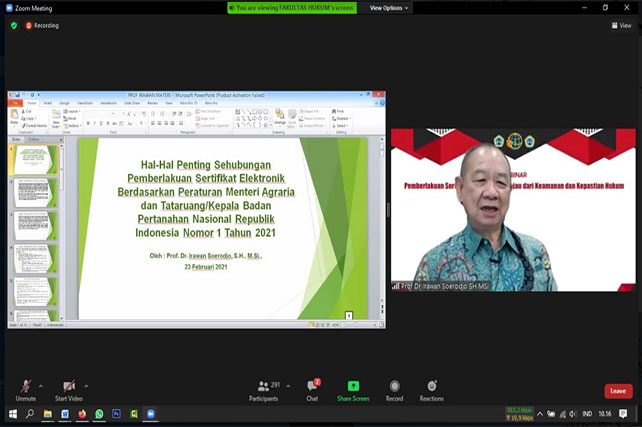Screen dimensions: 642x427
Task: Open the Windows Start menu
Action: tap(13, 414)
